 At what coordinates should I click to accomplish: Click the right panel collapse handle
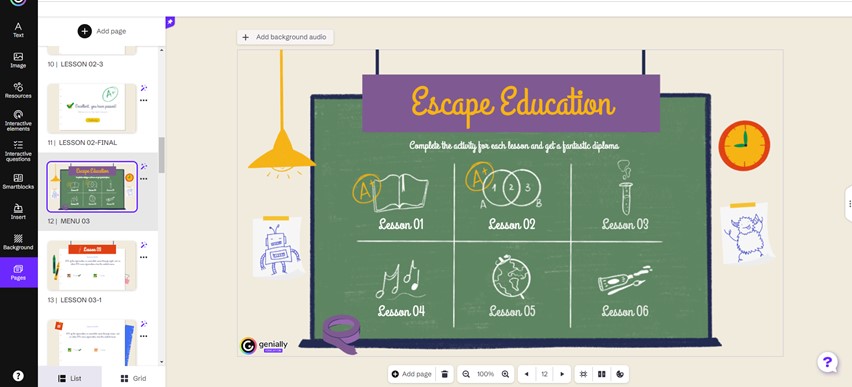(x=848, y=203)
